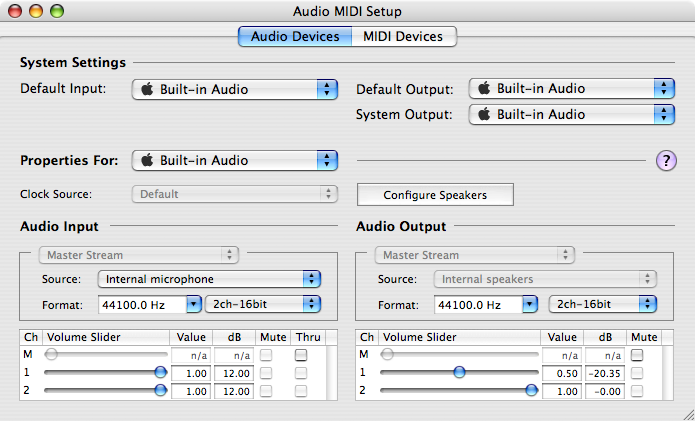Toggle Thru for input master channel
Viewport: 695px width, 421px height.
coord(301,355)
